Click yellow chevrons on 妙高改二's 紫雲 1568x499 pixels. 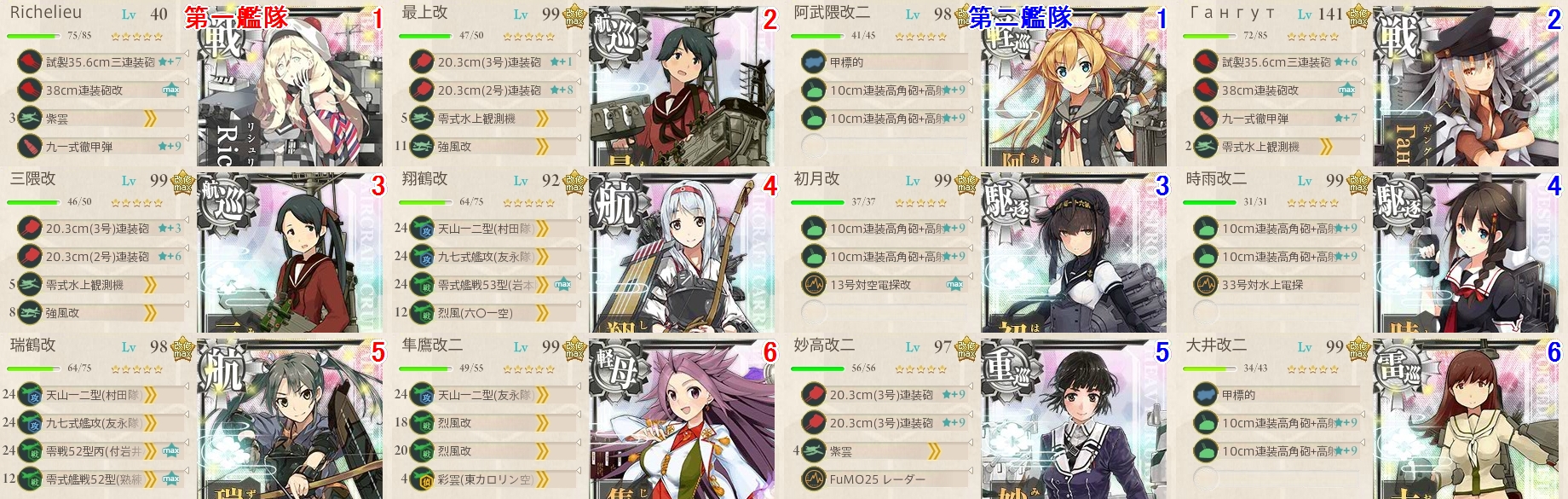click(x=934, y=451)
